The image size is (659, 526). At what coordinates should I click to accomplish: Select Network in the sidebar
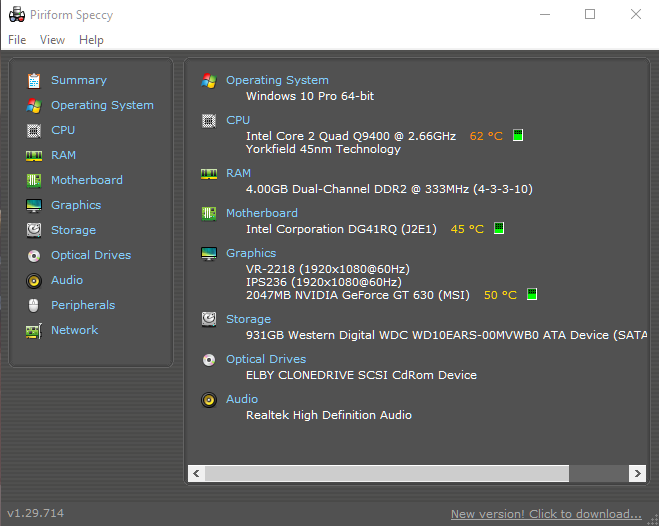point(74,330)
